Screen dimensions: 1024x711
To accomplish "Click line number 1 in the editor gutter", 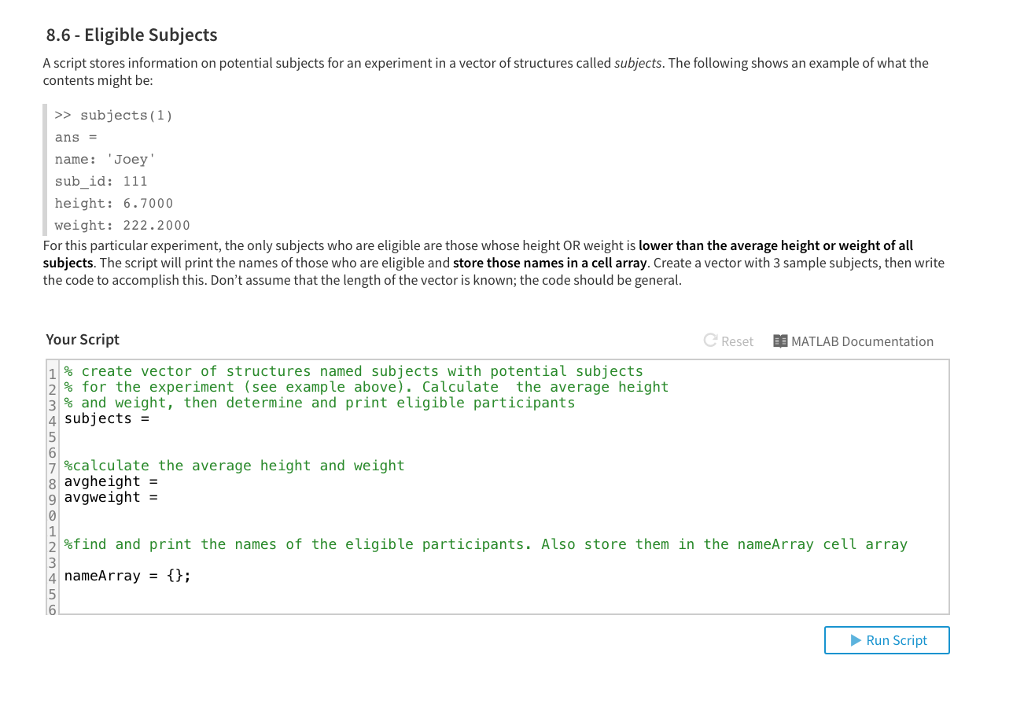I will (51, 371).
